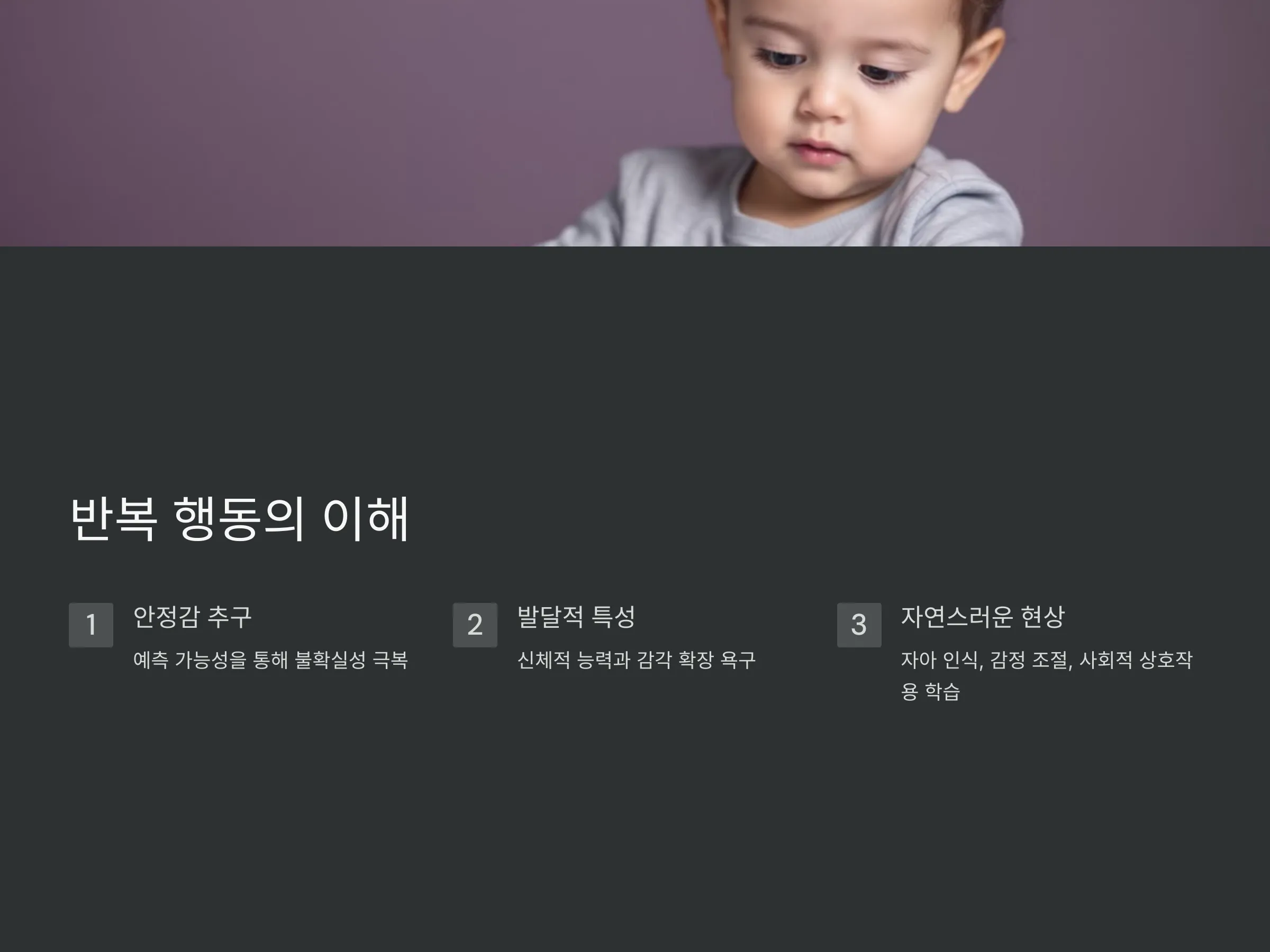Click the heading 발달적 특성
Screen dimensions: 1270x952
pos(576,617)
